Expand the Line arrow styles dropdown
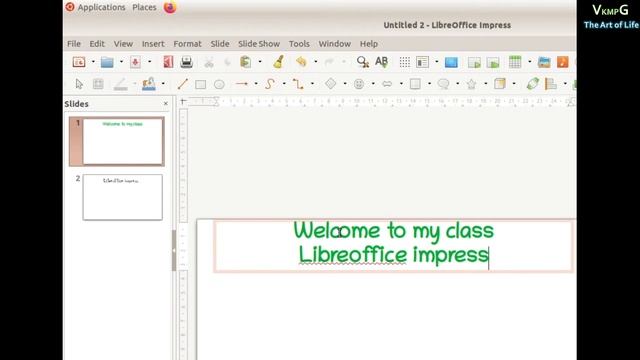The width and height of the screenshot is (640, 360). pos(256,84)
